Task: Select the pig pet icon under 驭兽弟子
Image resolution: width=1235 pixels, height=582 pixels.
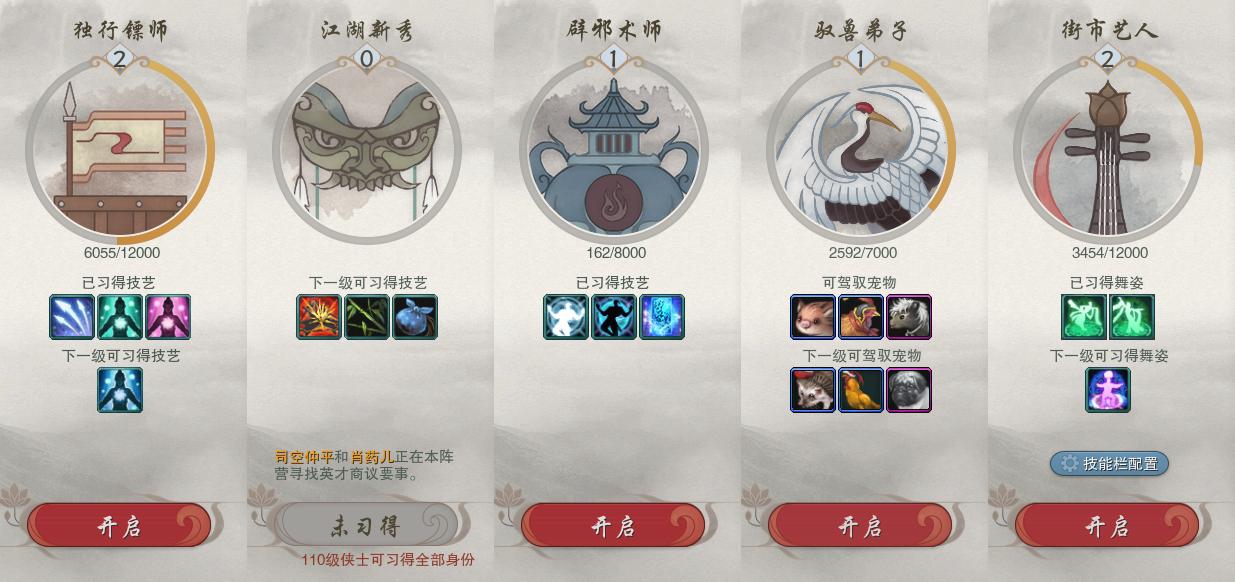Action: [813, 317]
